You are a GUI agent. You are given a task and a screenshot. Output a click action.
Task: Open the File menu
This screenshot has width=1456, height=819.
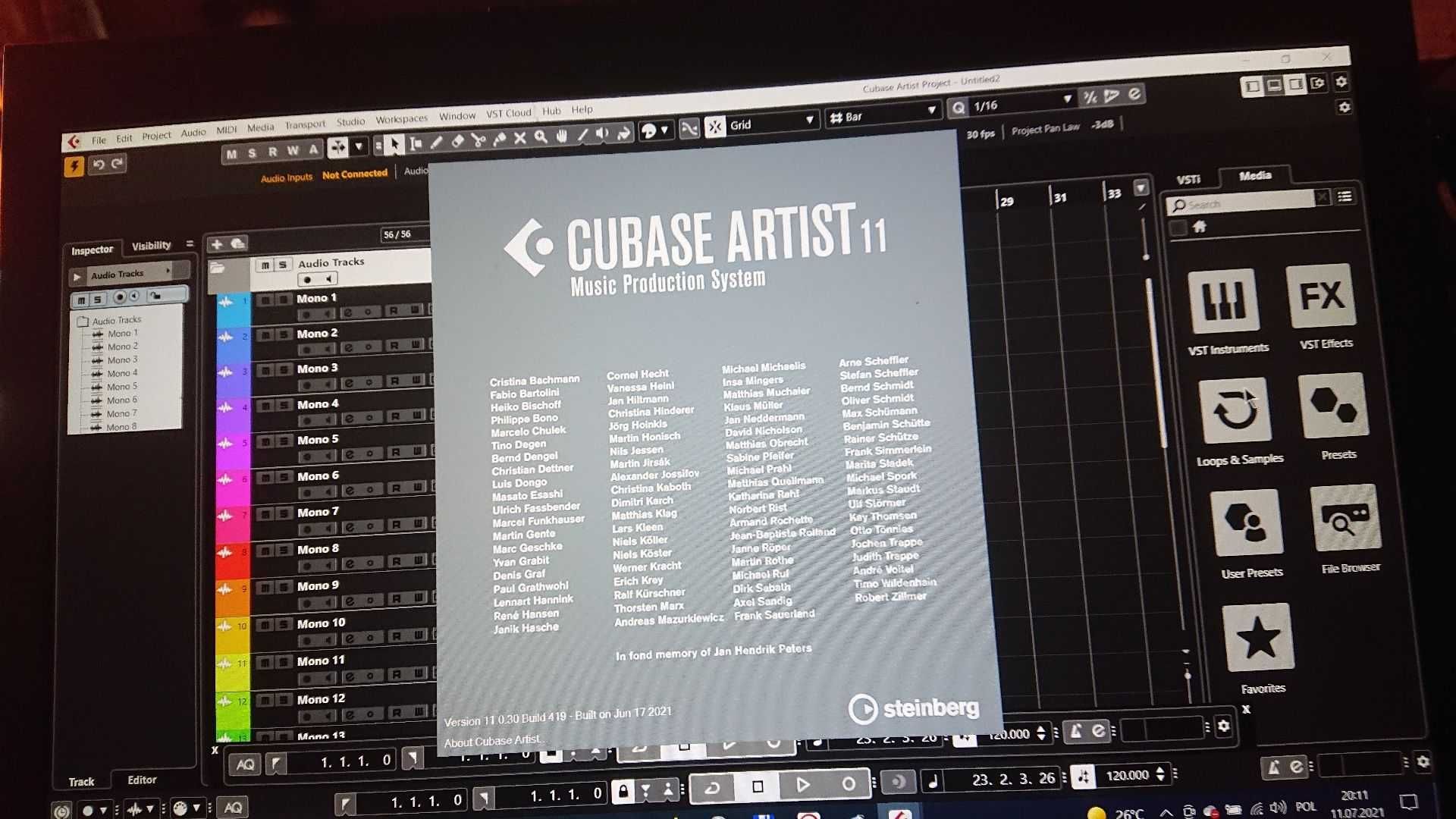pos(99,140)
